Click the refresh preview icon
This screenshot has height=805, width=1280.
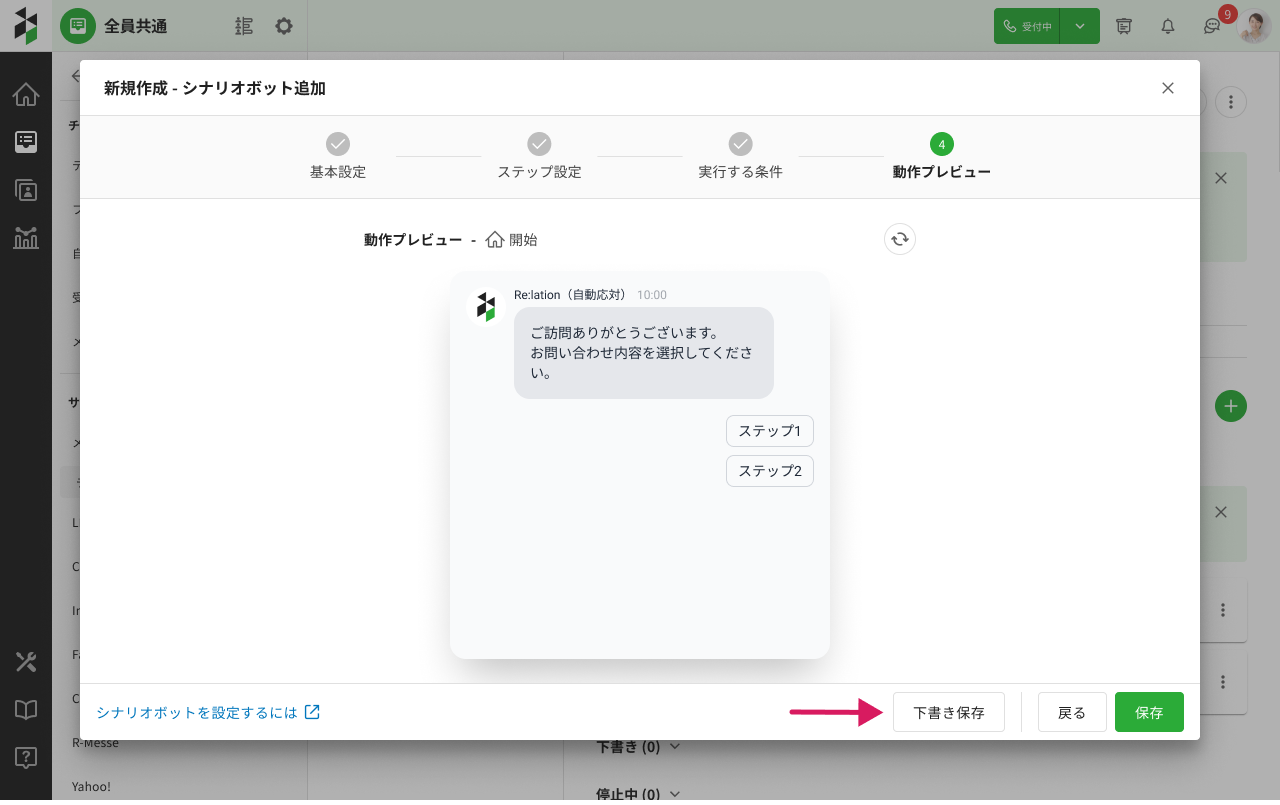[x=900, y=239]
